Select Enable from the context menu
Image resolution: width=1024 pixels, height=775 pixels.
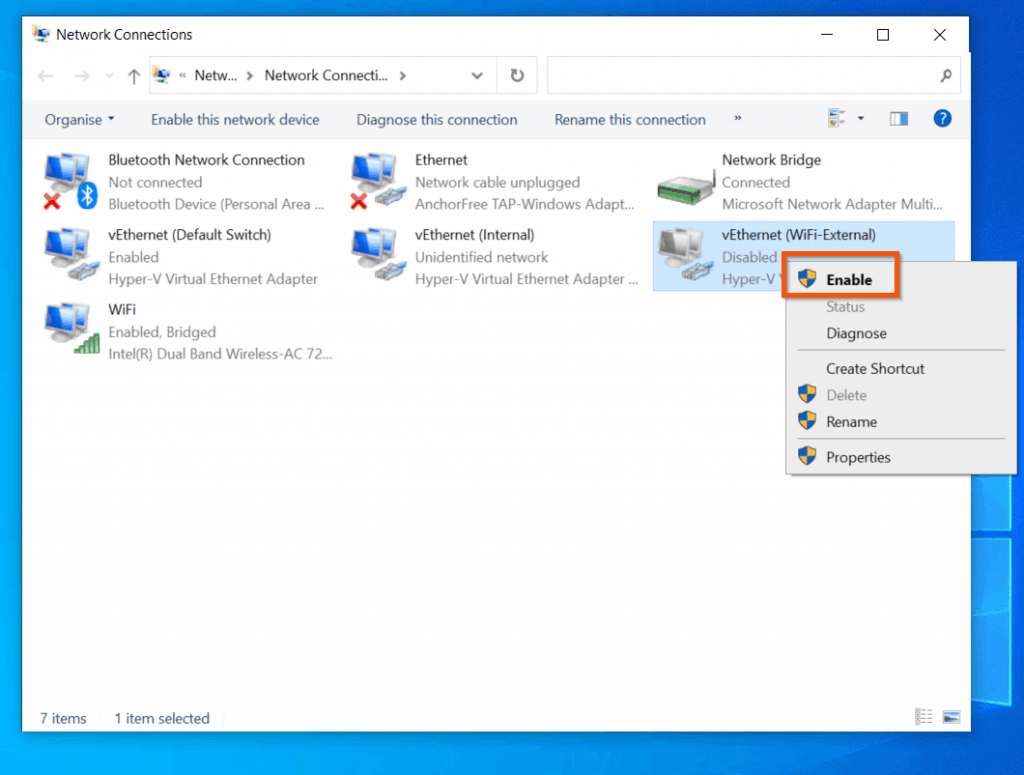(851, 278)
